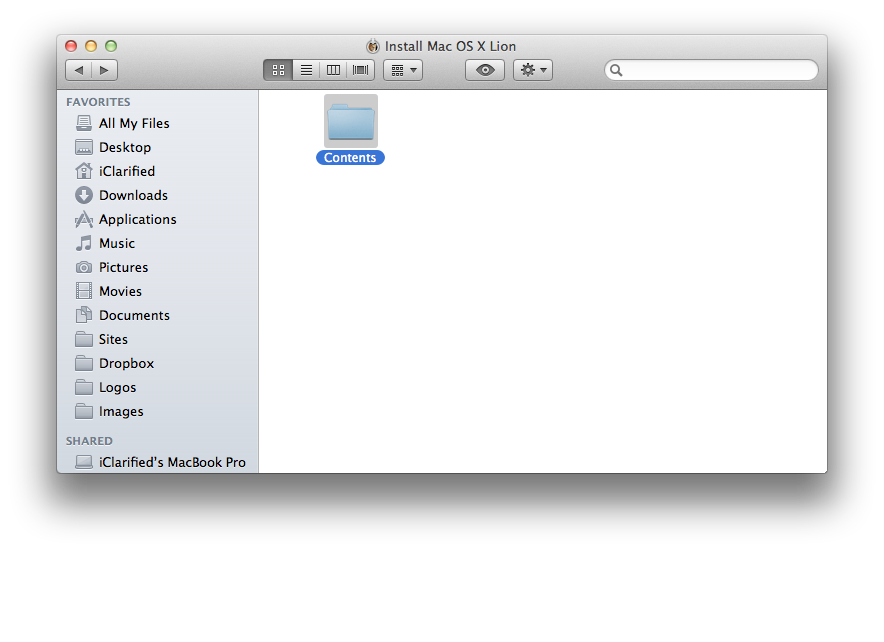Select the Contents folder icon
Screen dimensions: 884x642
click(351, 121)
